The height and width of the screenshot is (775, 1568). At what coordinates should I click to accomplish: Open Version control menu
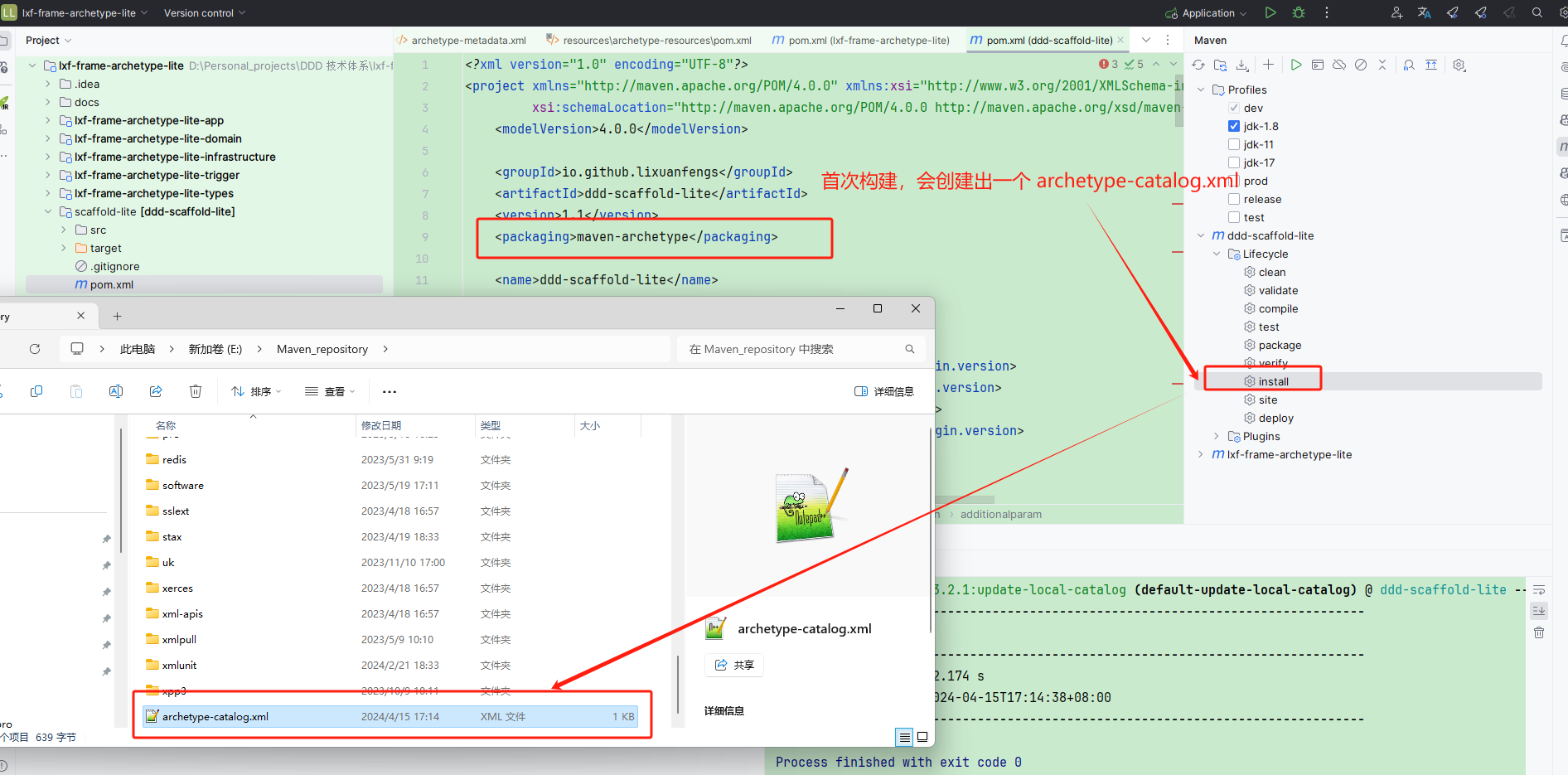[205, 12]
